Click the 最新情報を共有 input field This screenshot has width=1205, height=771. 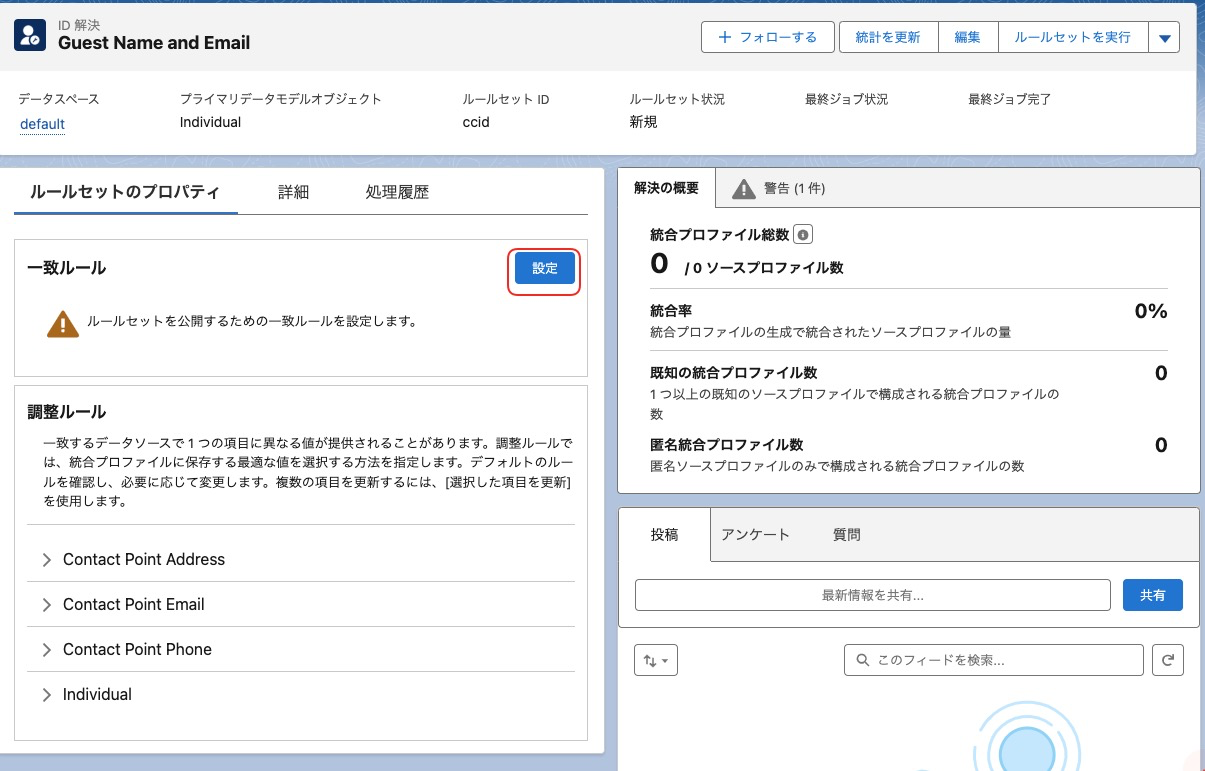pyautogui.click(x=873, y=595)
